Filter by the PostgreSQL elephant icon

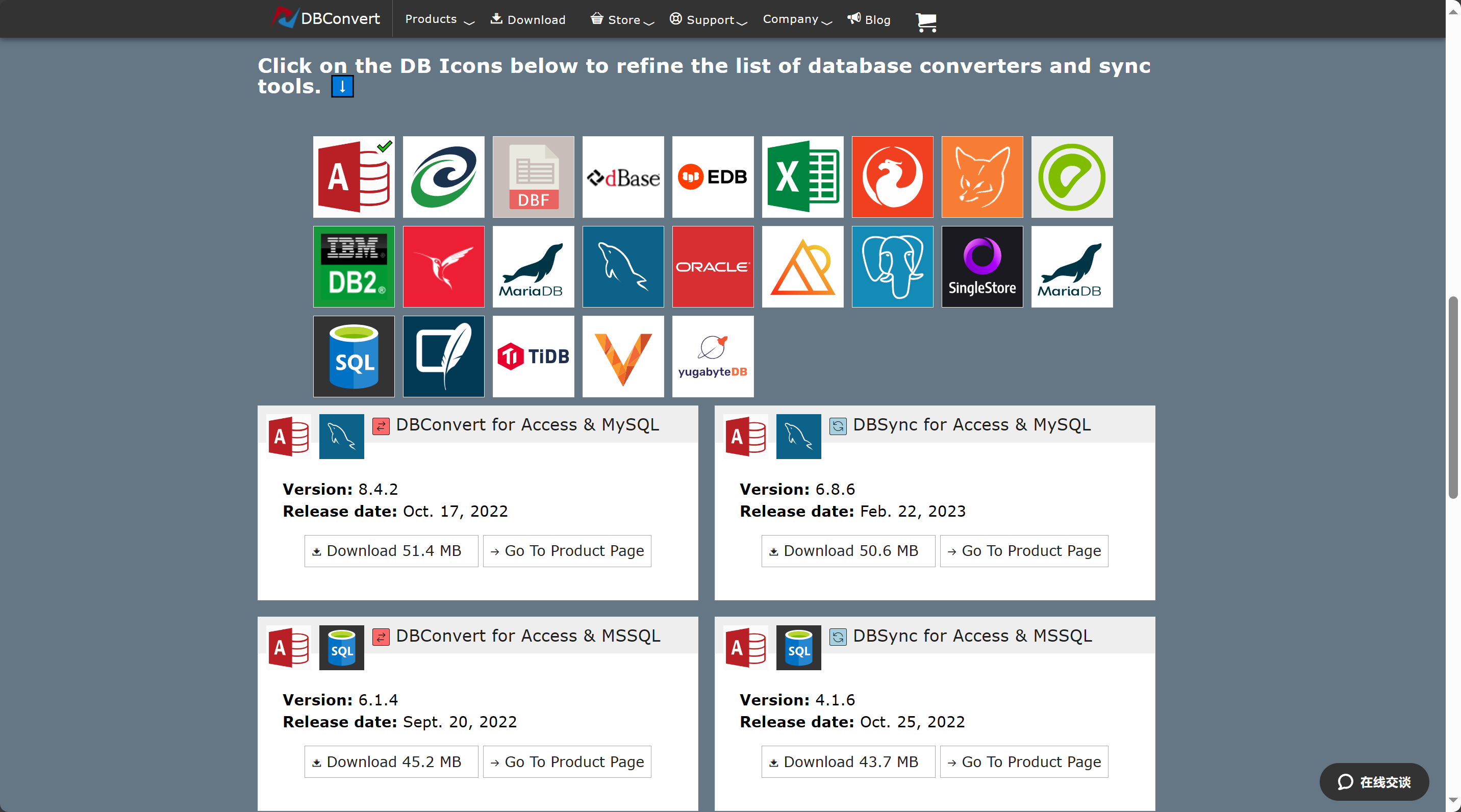892,267
